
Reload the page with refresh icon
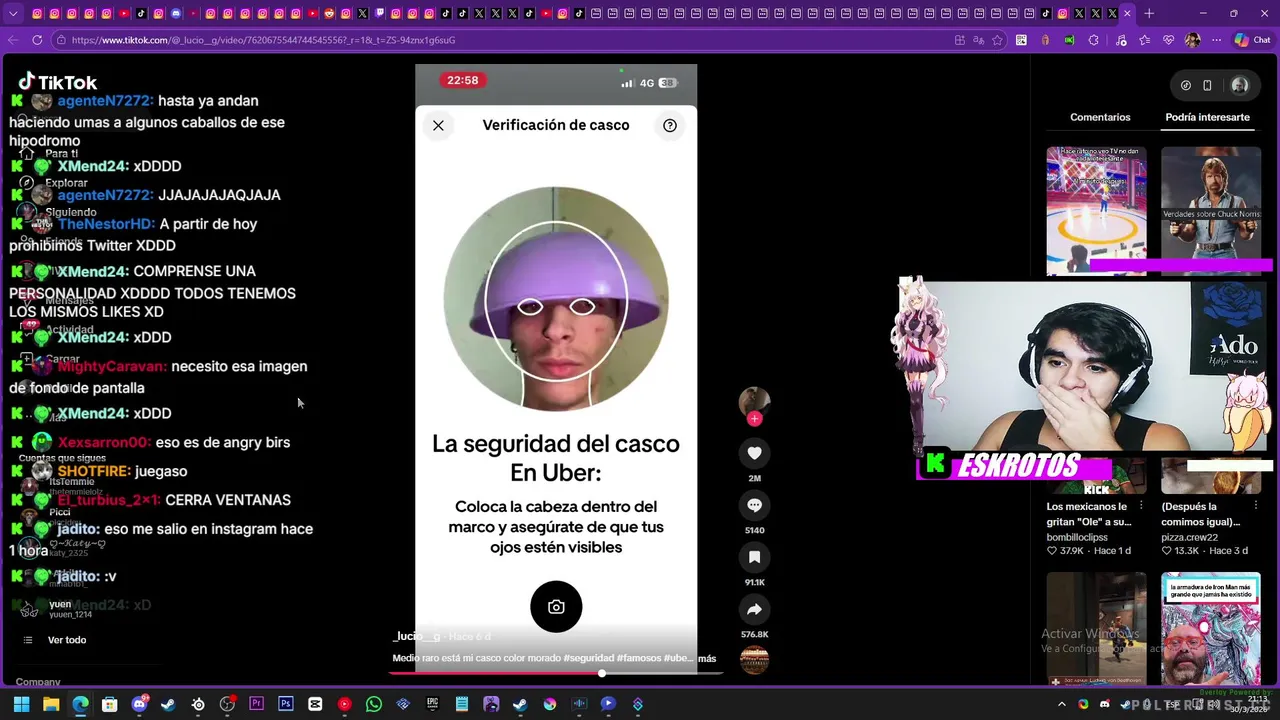(37, 40)
